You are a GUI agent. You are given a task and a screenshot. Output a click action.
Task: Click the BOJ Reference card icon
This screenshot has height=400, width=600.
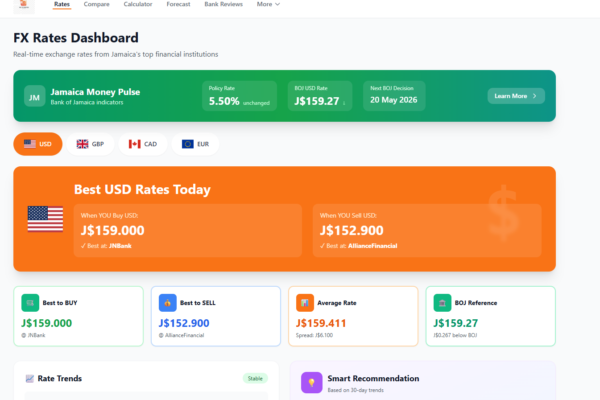point(443,303)
